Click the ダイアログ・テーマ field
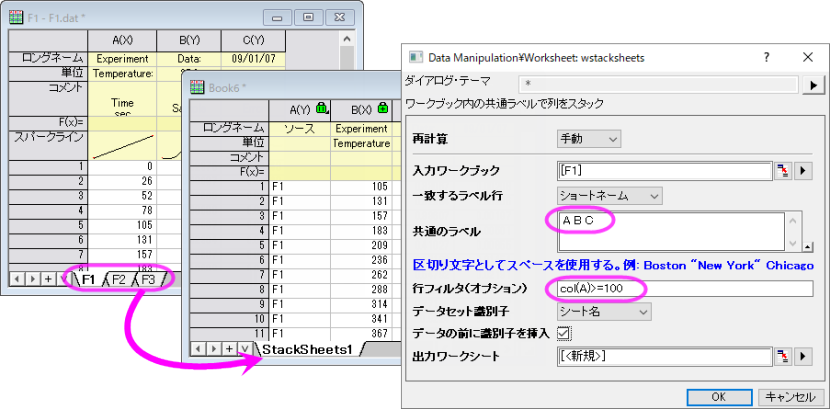This screenshot has height=409, width=830. 659,85
